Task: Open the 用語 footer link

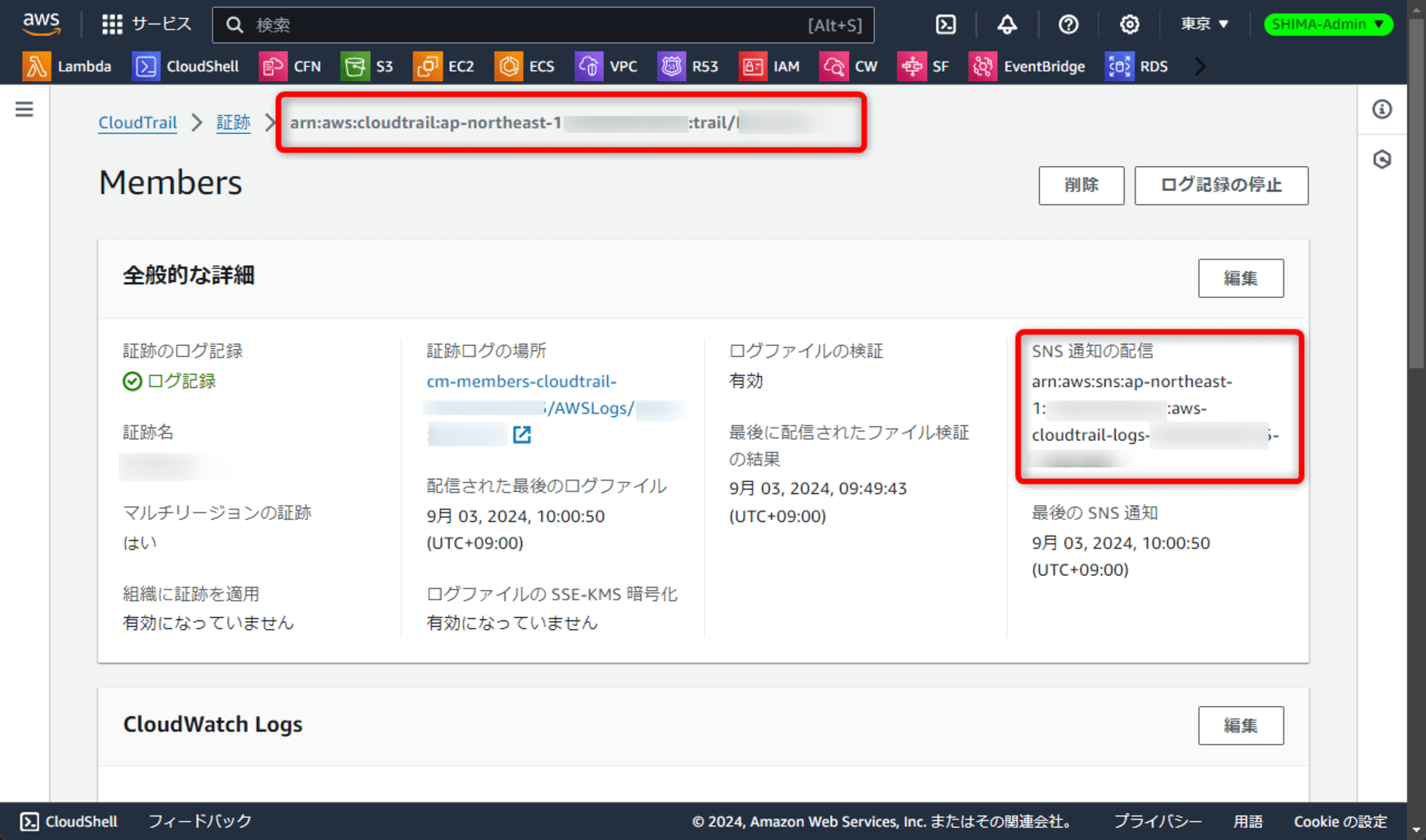Action: pos(1248,821)
